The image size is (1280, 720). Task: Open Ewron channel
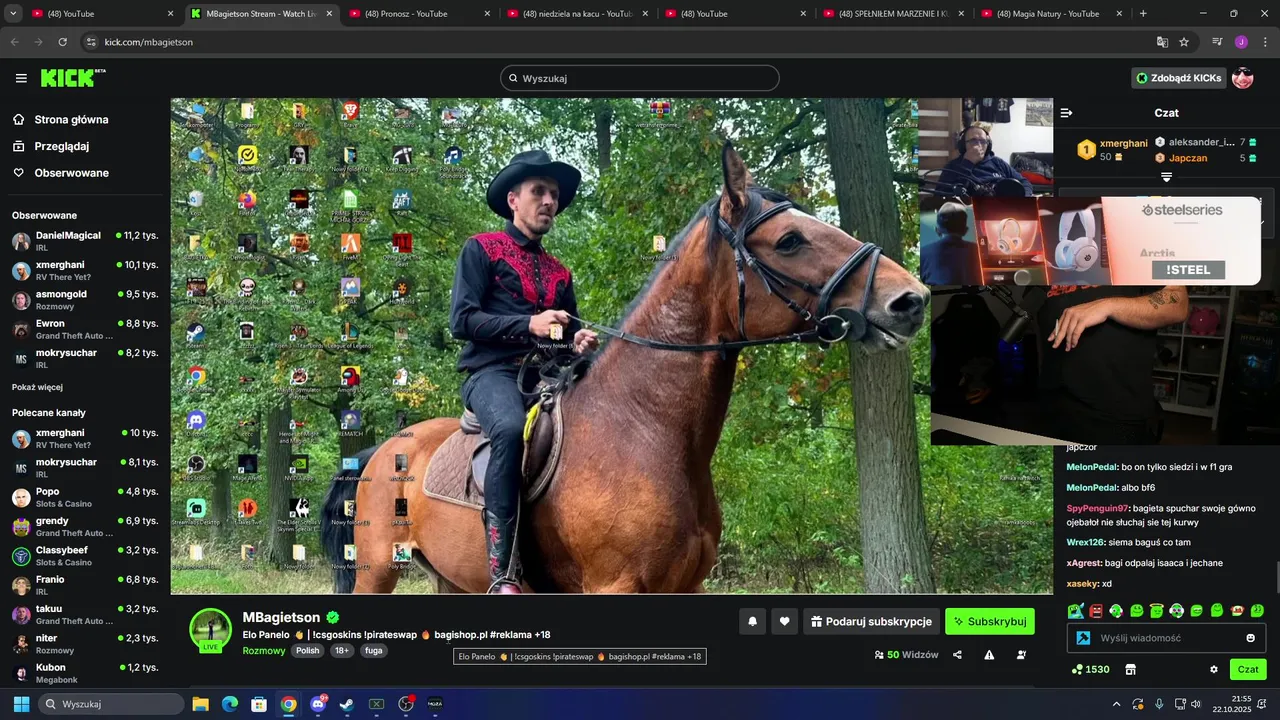85,330
